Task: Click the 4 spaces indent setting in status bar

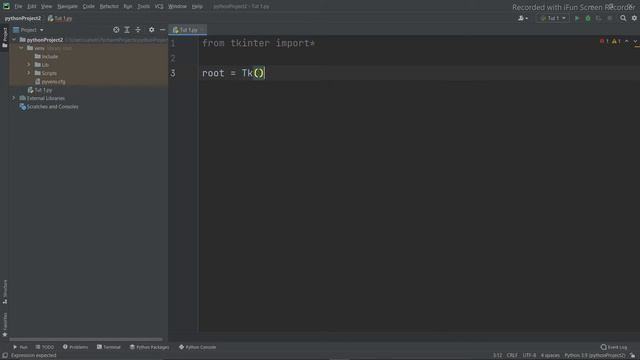Action: click(550, 356)
